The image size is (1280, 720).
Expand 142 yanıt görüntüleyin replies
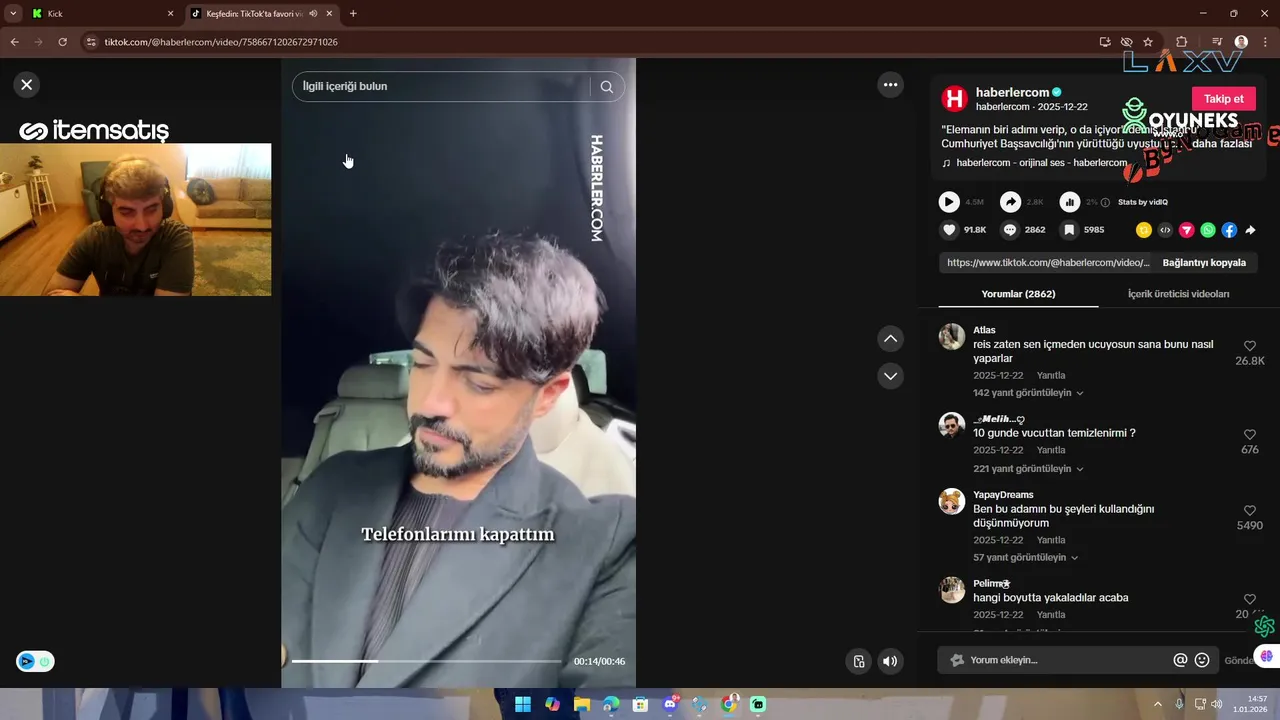[x=1028, y=393]
